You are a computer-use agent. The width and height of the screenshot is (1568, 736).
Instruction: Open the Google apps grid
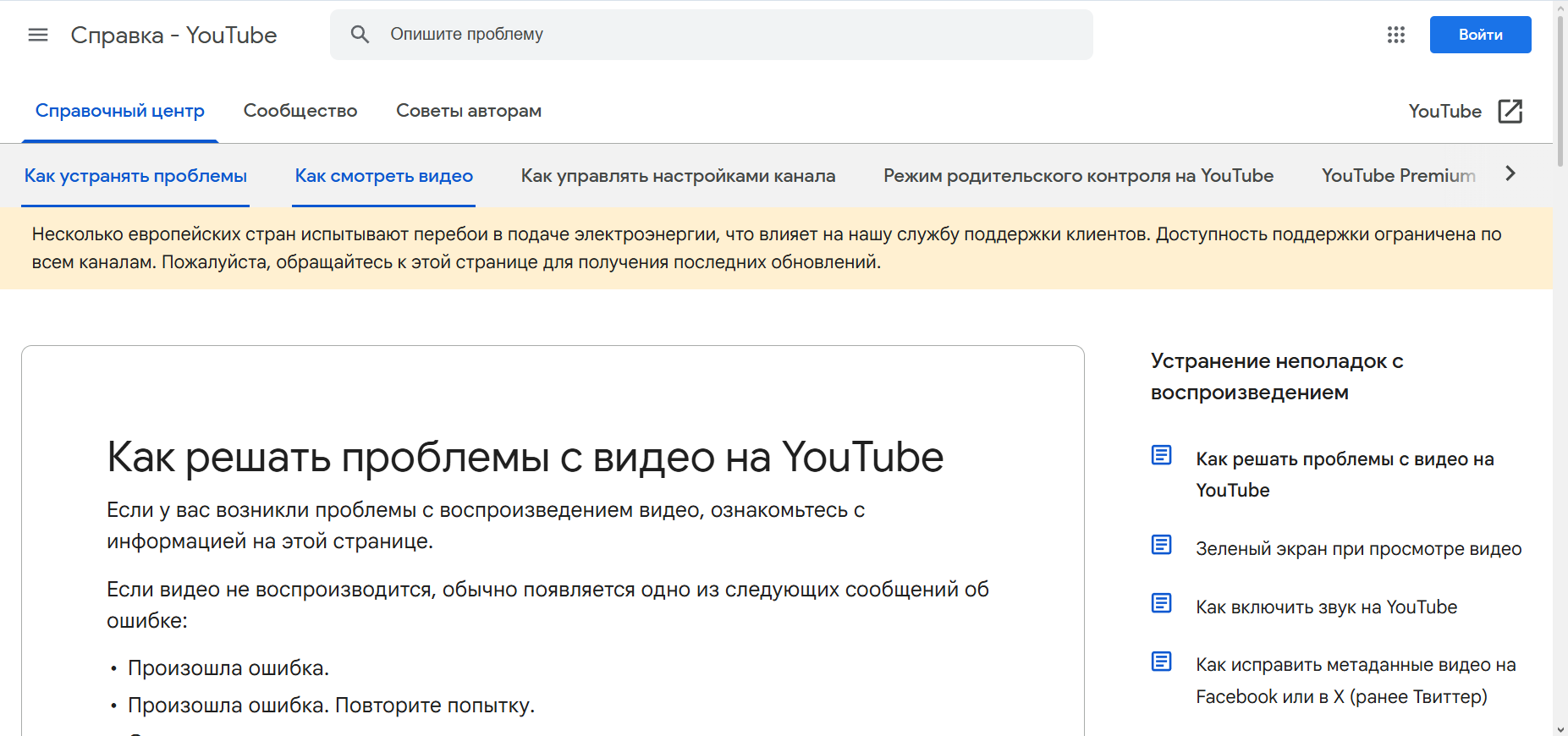coord(1396,35)
